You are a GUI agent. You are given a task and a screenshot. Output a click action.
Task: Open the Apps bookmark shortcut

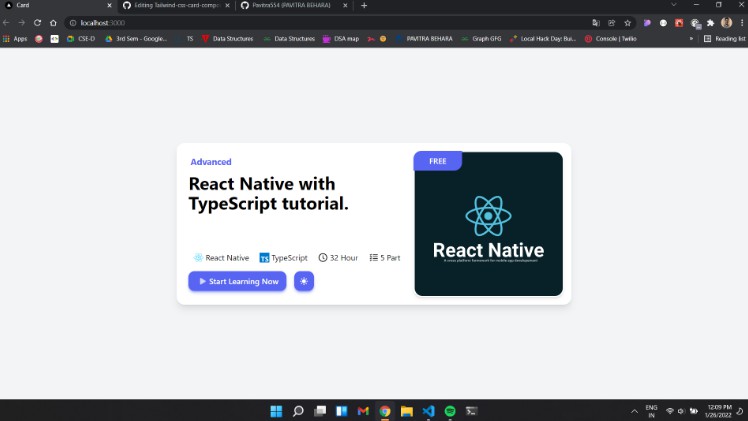click(x=15, y=39)
